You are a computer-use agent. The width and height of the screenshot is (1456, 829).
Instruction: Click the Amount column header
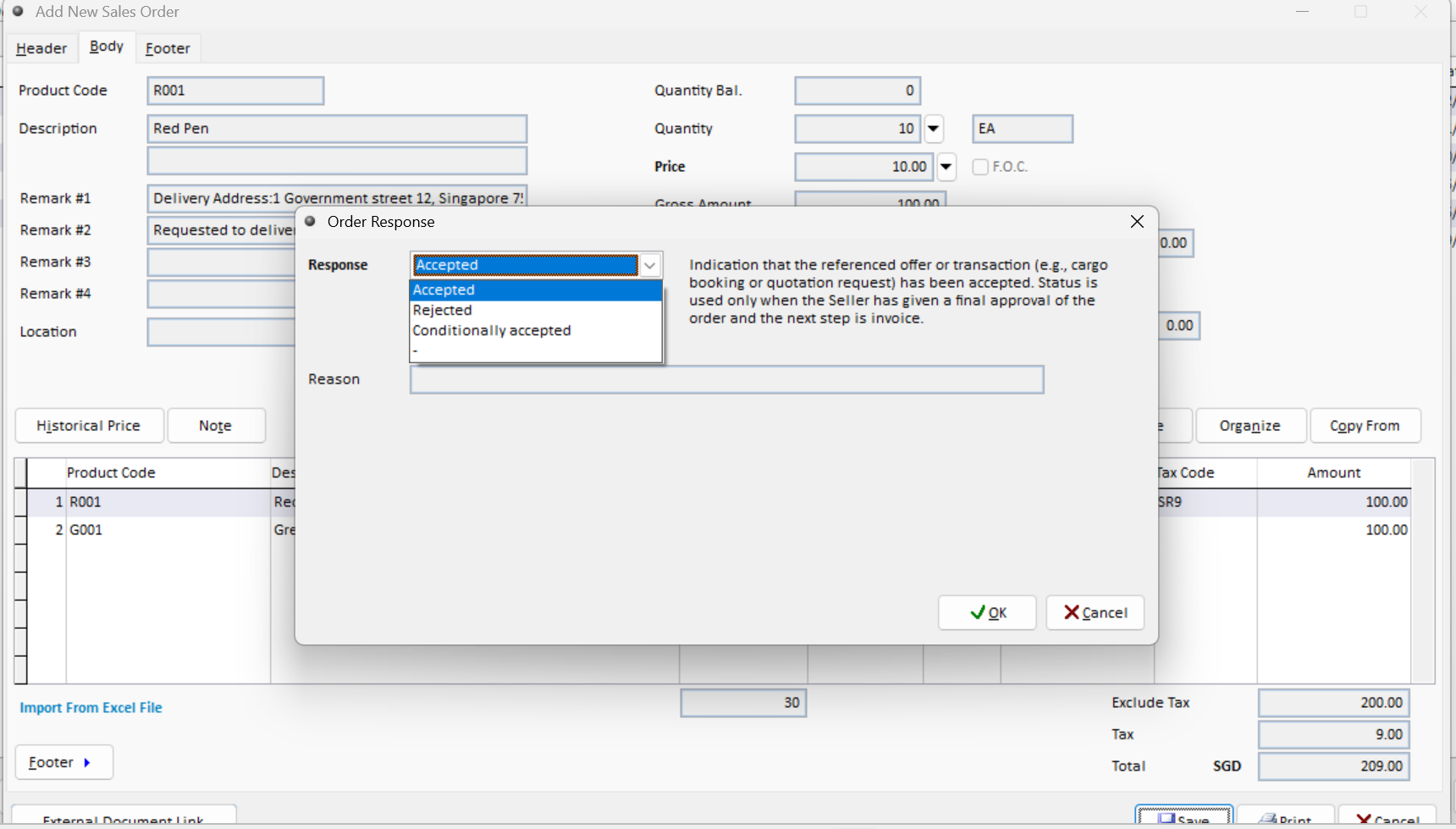coord(1333,473)
